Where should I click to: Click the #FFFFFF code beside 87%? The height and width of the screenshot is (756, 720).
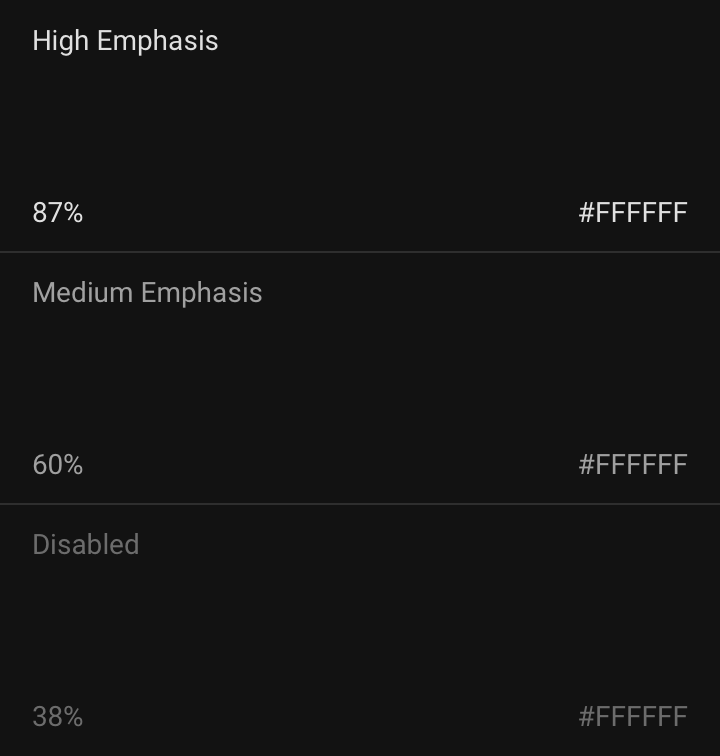(x=633, y=213)
